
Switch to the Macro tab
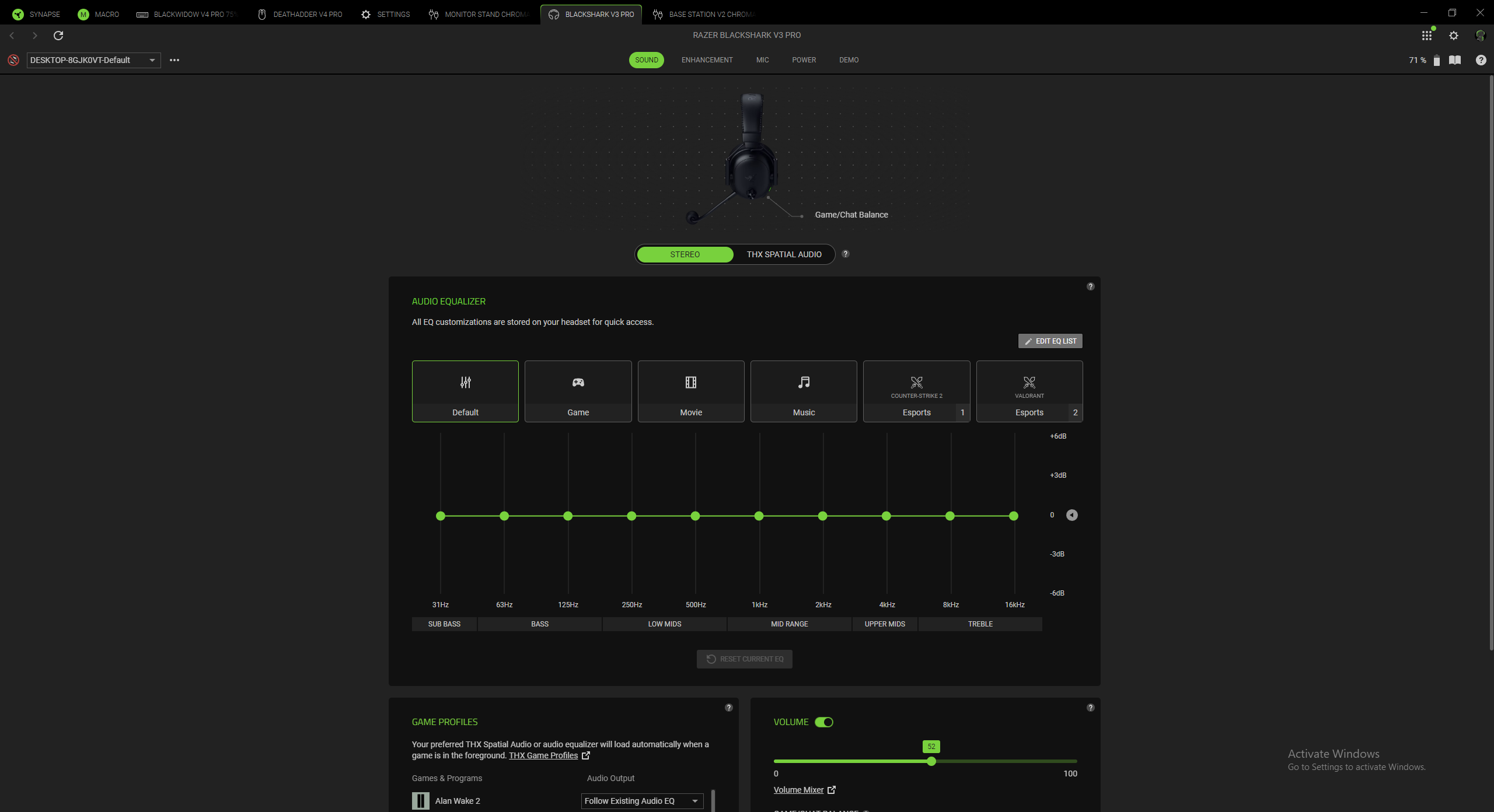coord(99,14)
